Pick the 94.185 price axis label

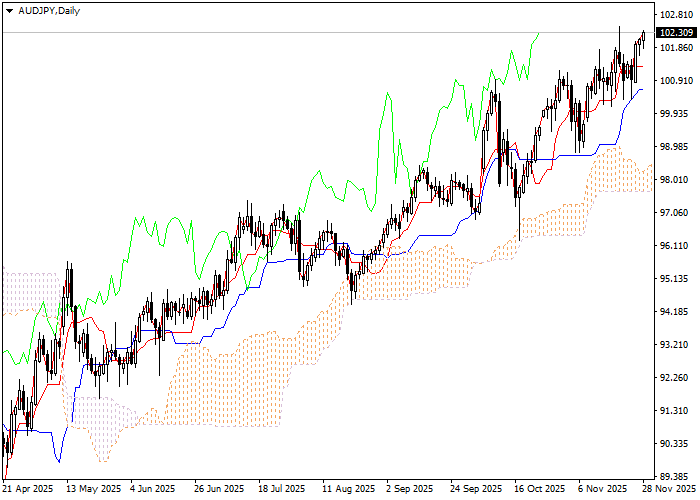coord(676,312)
